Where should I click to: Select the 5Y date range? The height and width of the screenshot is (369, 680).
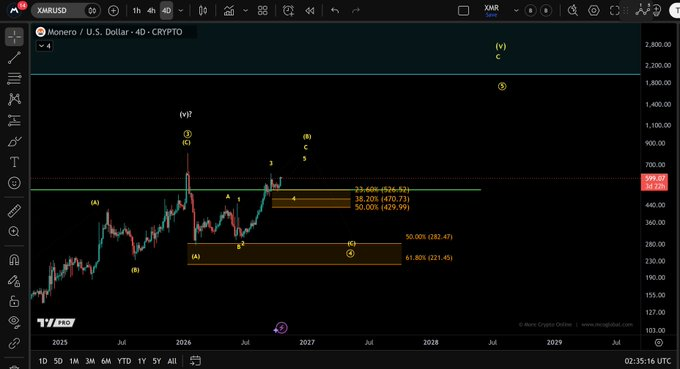click(x=157, y=361)
